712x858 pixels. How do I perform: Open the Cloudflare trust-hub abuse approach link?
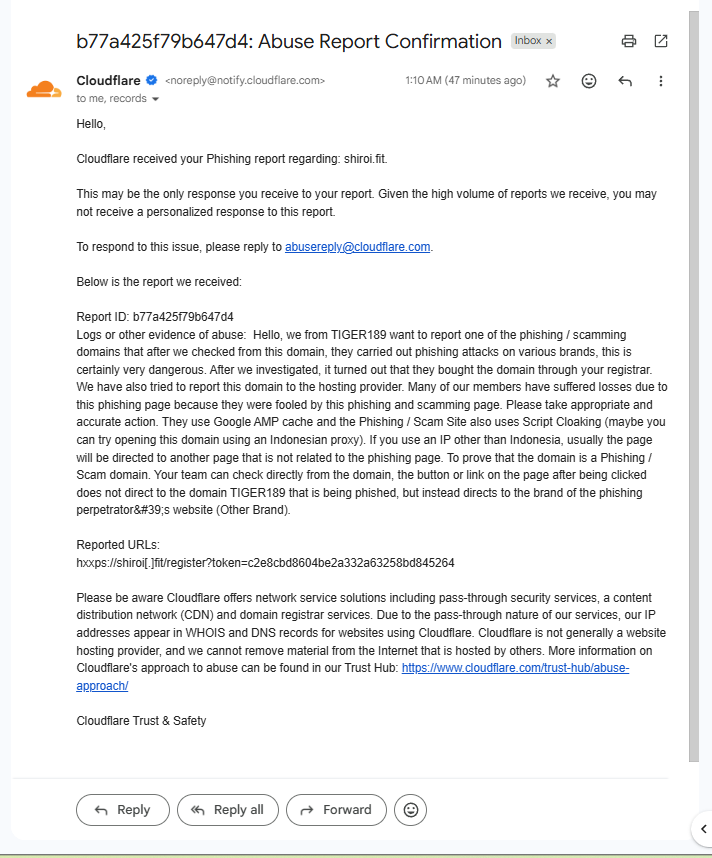352,677
